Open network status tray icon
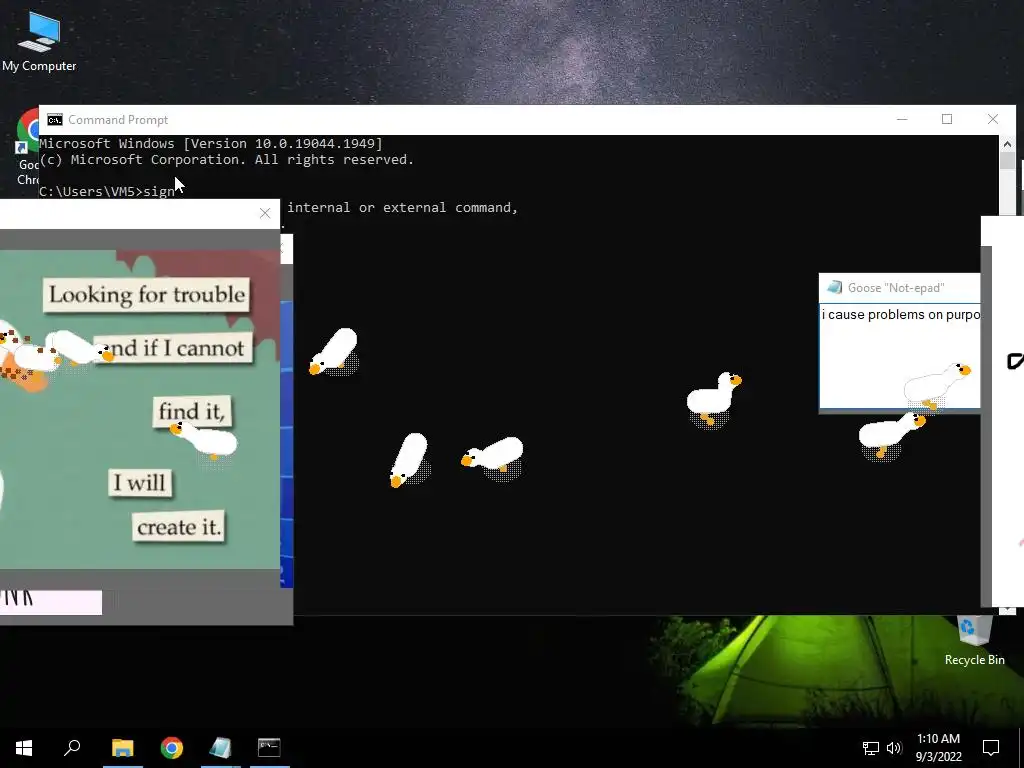The width and height of the screenshot is (1024, 768). coord(871,748)
